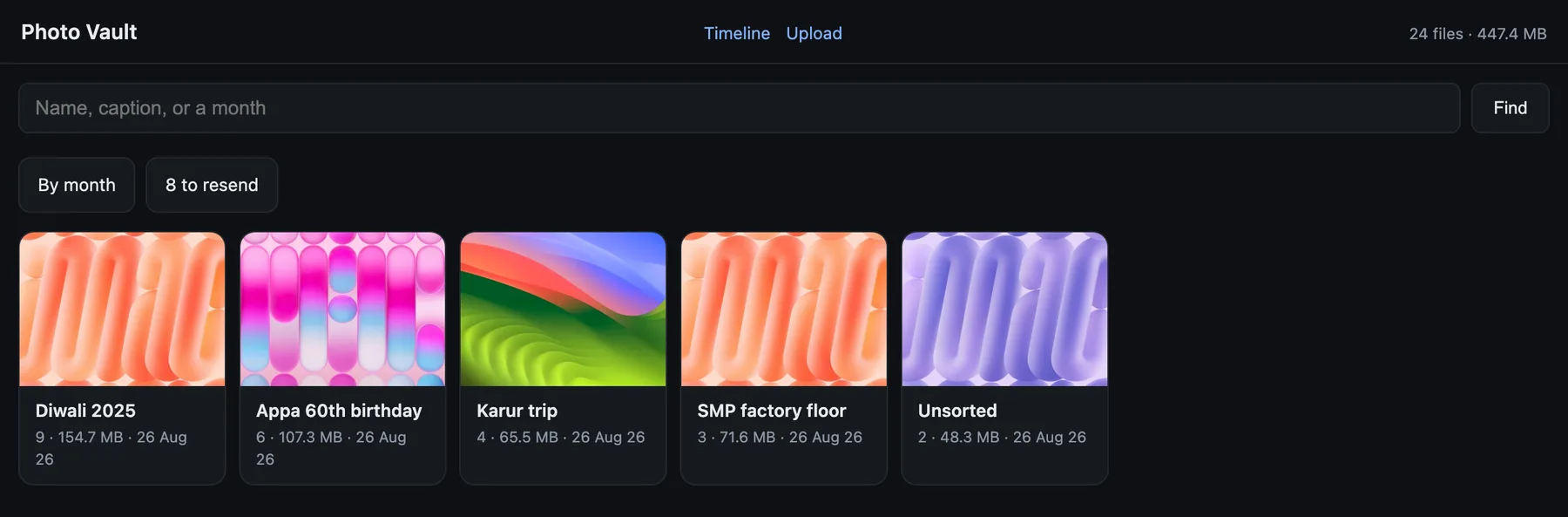Show the 8 to resend filter
The height and width of the screenshot is (517, 1568).
click(212, 185)
